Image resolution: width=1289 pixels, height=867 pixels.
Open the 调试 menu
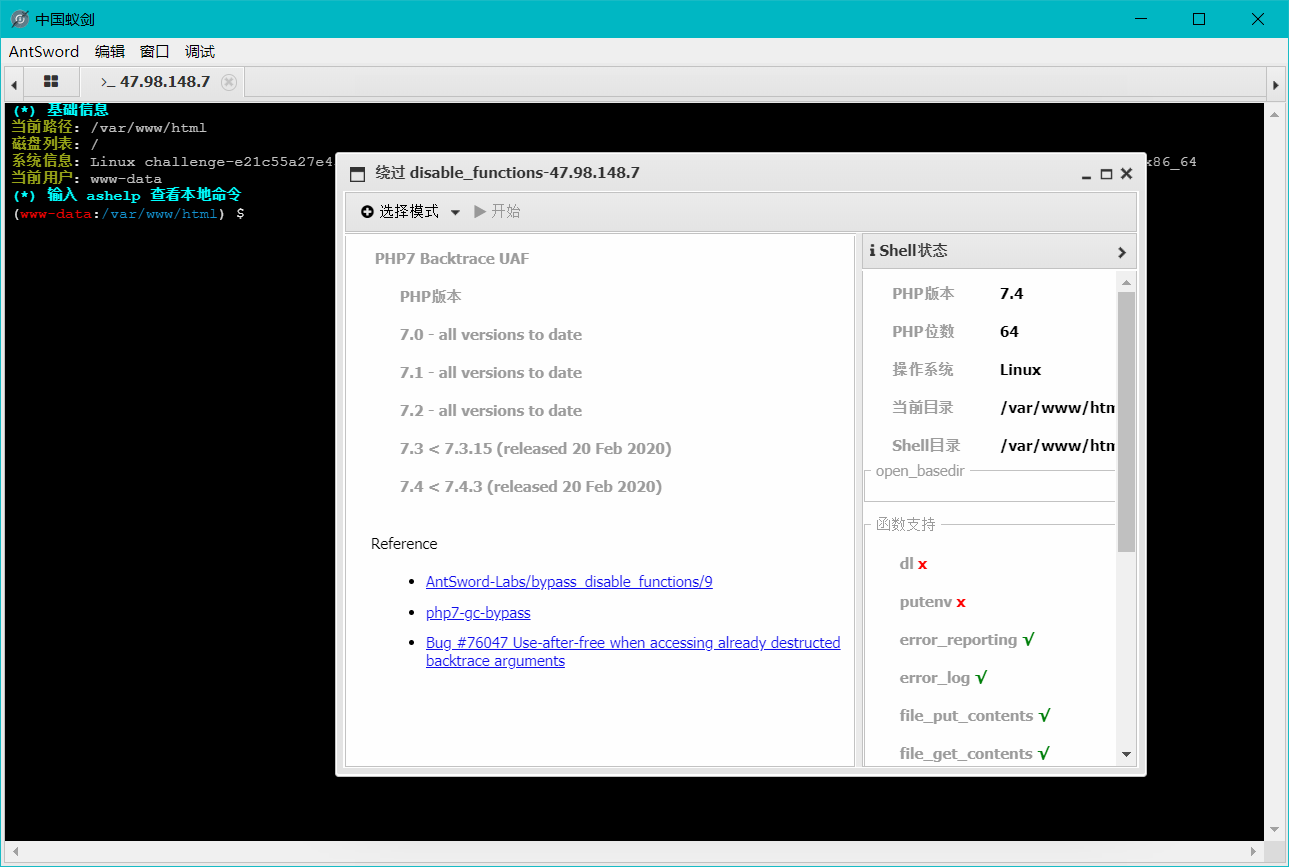(x=200, y=52)
